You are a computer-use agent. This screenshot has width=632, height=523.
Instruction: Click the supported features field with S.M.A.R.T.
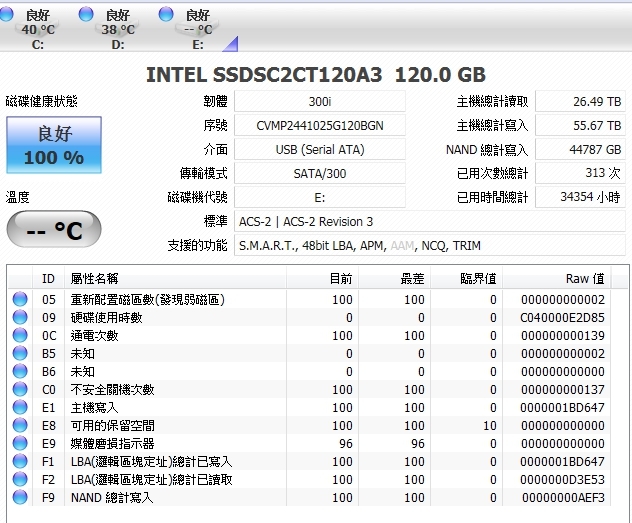pos(430,245)
